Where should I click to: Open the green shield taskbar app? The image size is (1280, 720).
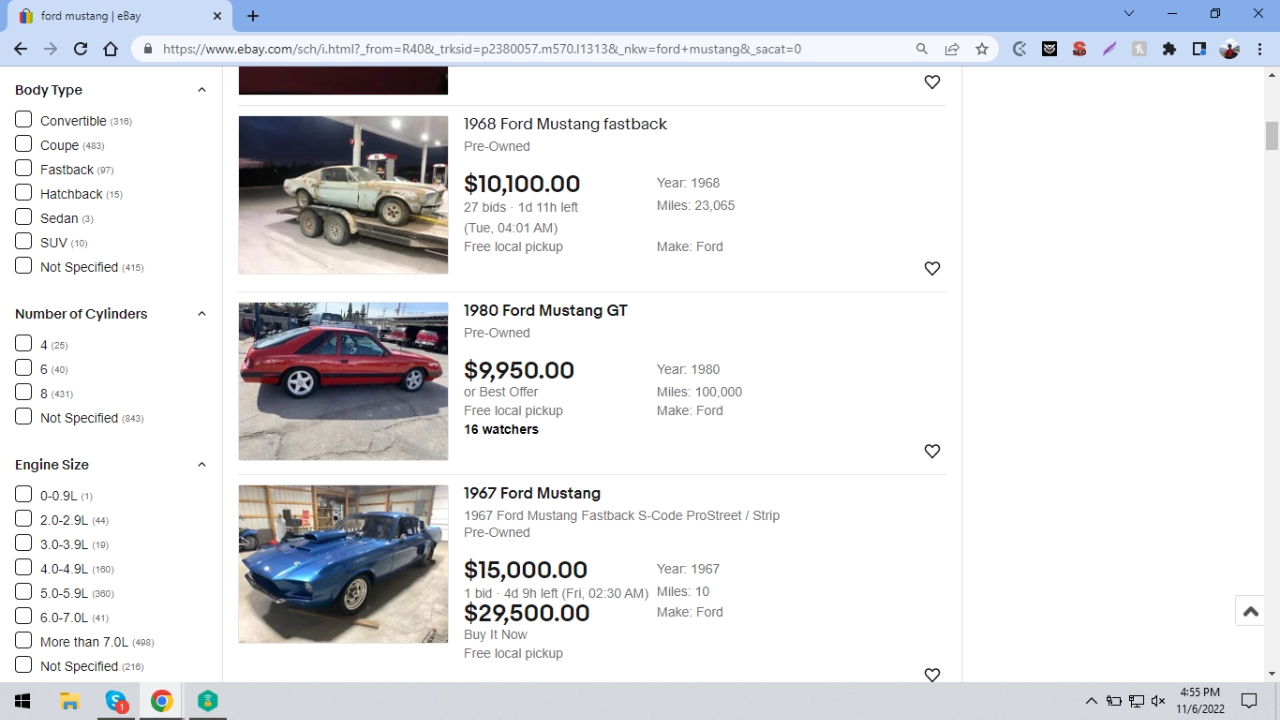pyautogui.click(x=208, y=701)
